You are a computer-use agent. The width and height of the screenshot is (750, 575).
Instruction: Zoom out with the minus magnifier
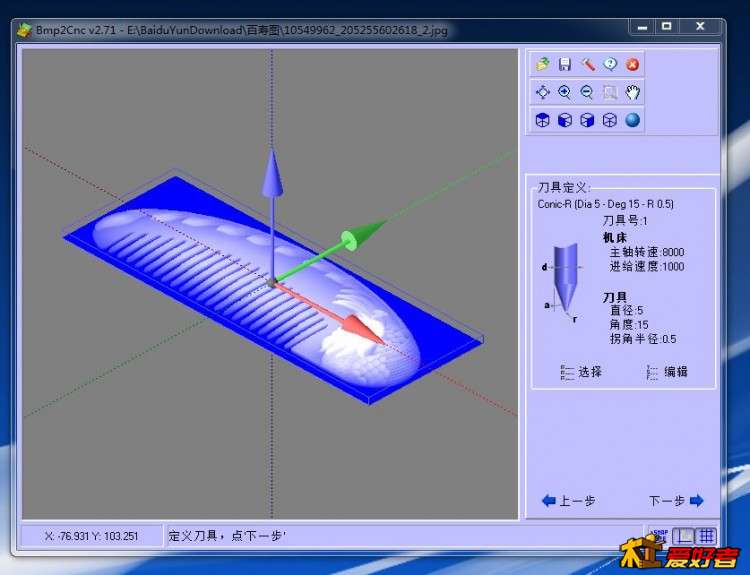587,92
